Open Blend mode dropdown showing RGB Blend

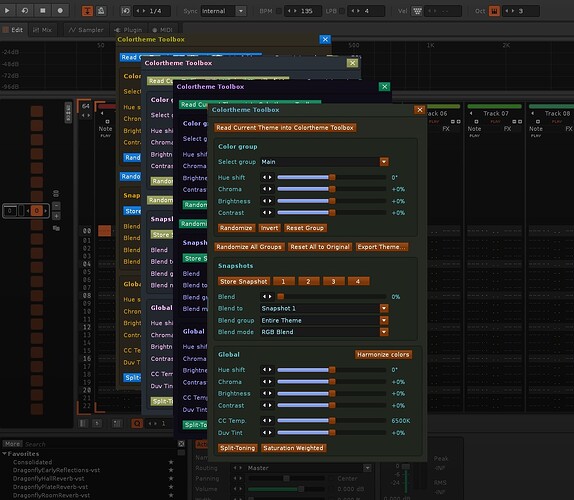(324, 332)
